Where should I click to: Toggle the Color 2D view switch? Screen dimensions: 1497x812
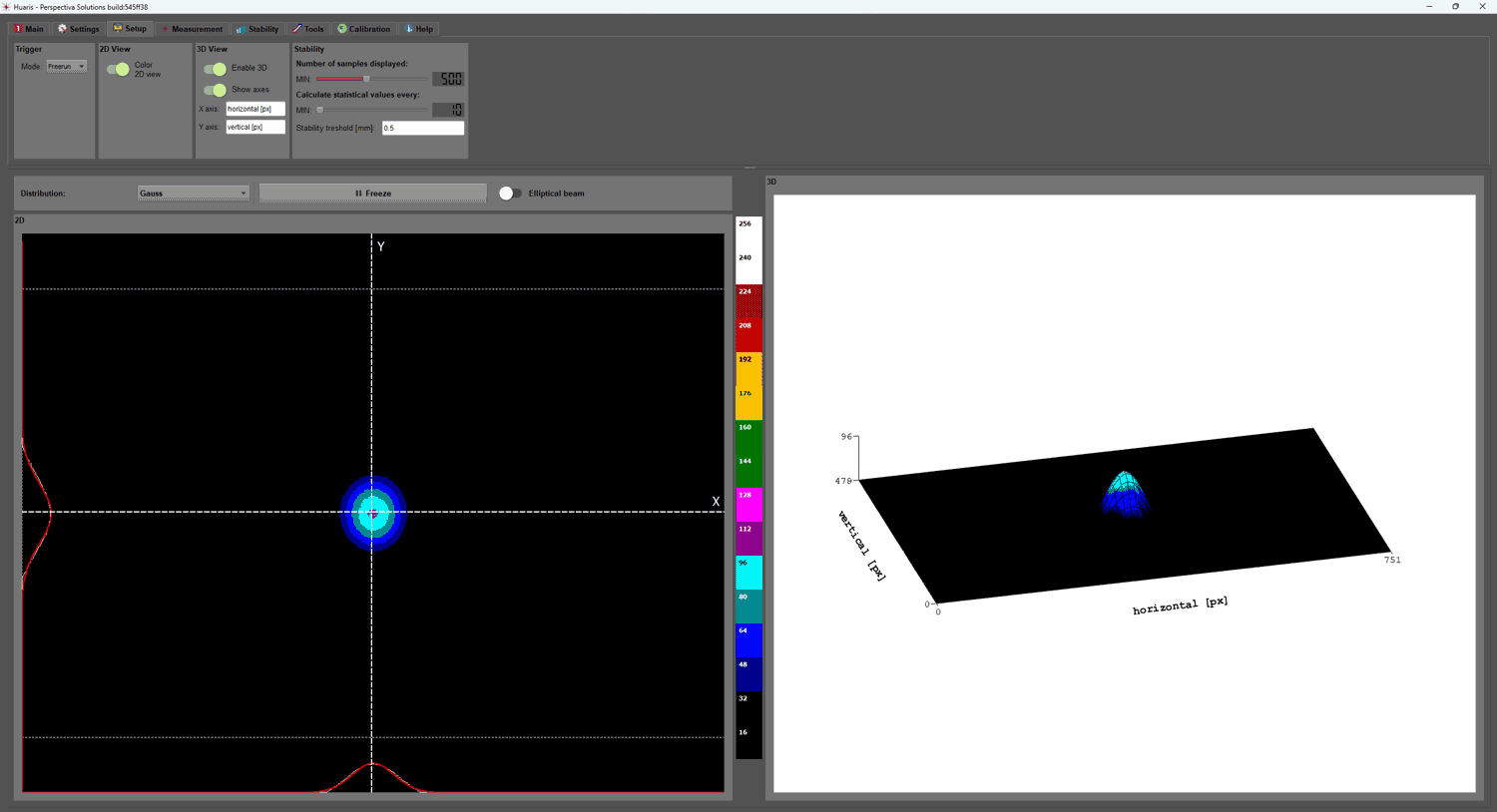tap(118, 69)
